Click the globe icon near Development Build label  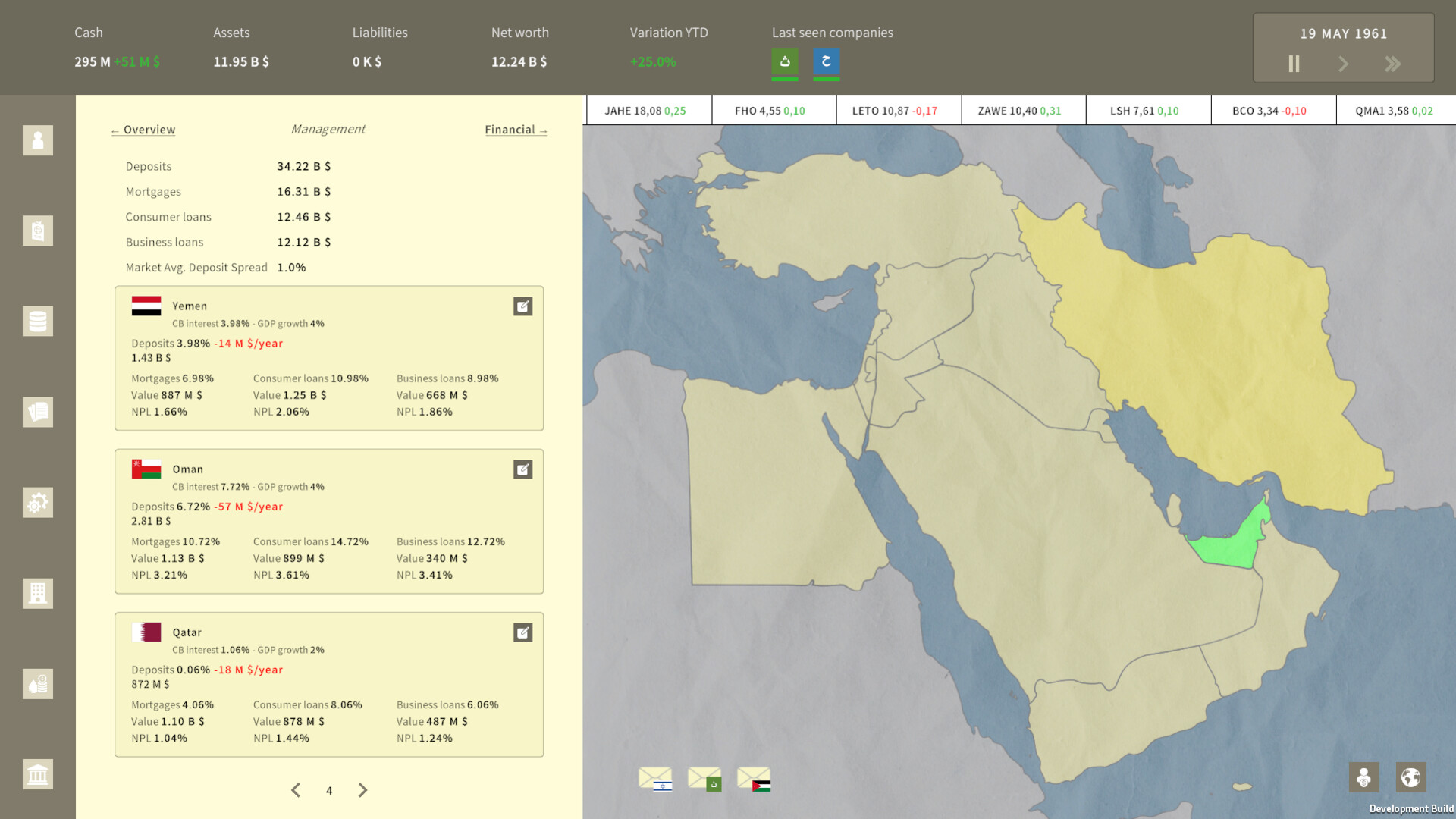click(x=1411, y=777)
